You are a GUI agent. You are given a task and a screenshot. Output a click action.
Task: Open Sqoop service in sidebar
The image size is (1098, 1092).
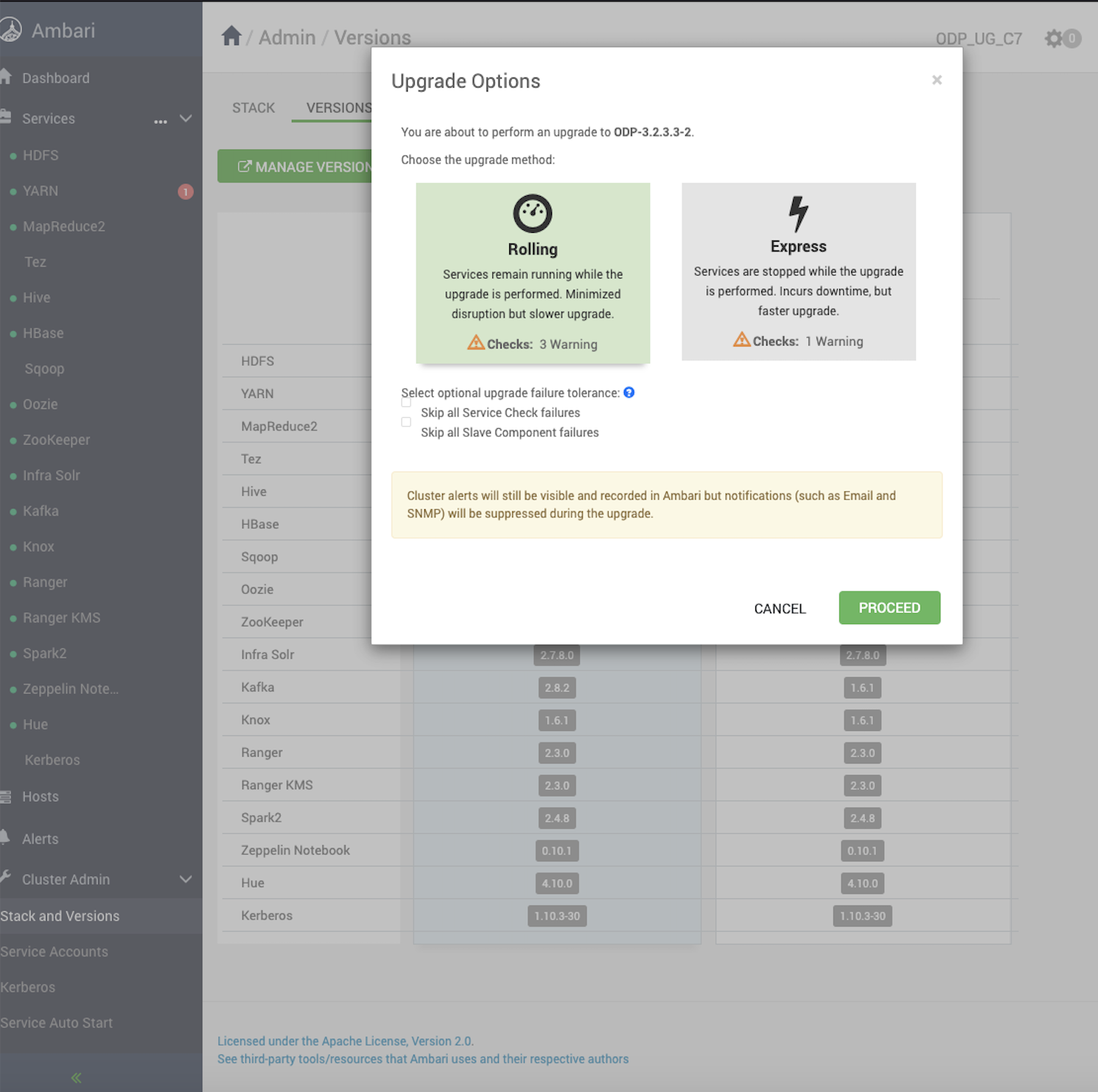[x=45, y=368]
